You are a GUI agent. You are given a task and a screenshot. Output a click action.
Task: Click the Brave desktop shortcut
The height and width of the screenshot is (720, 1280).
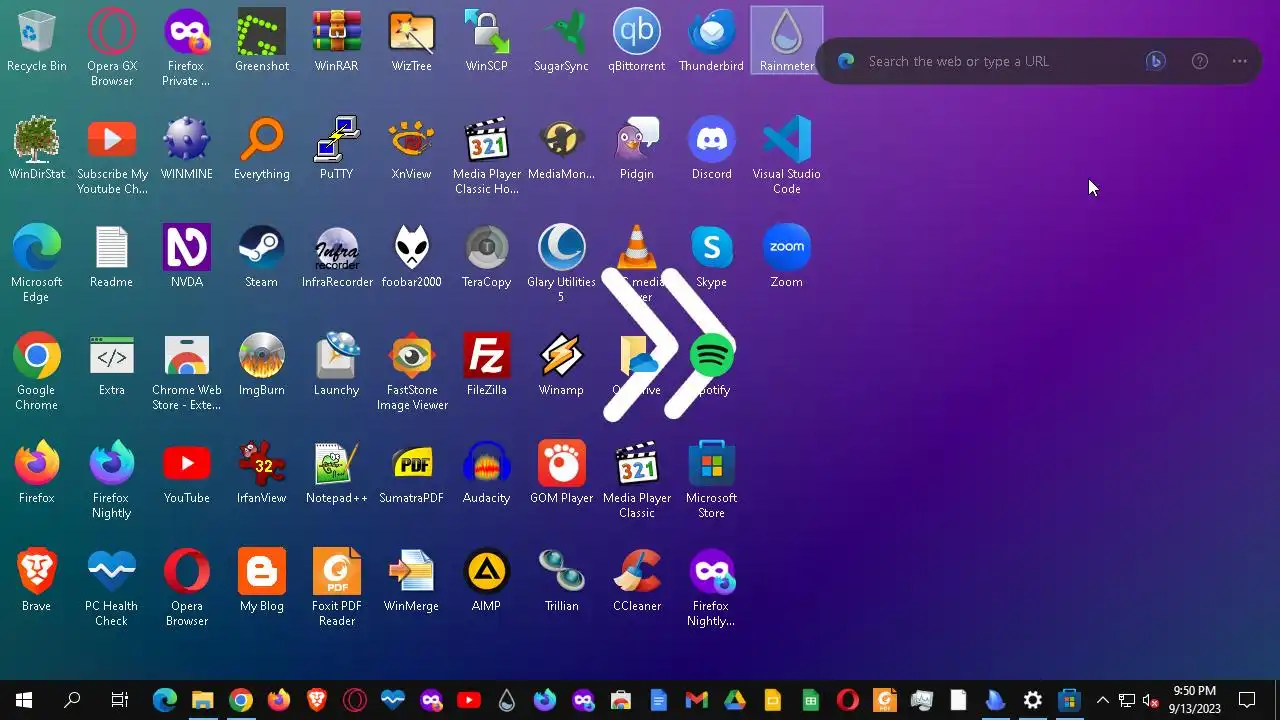(36, 581)
